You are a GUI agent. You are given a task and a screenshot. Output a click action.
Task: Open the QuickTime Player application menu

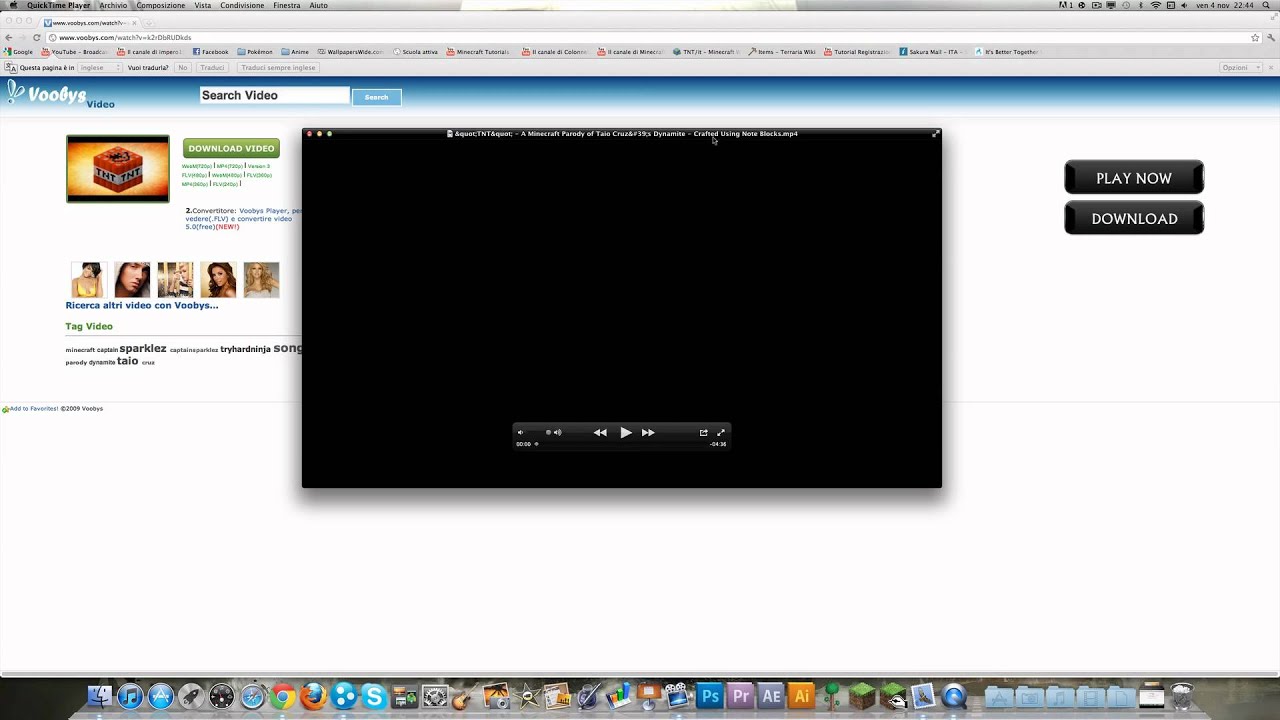pos(59,6)
